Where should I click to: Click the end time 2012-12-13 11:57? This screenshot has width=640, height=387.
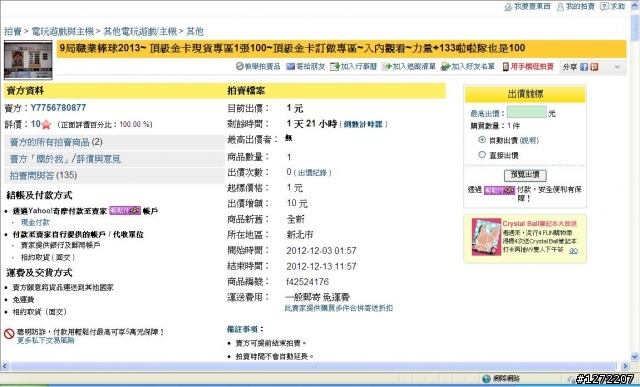321,266
